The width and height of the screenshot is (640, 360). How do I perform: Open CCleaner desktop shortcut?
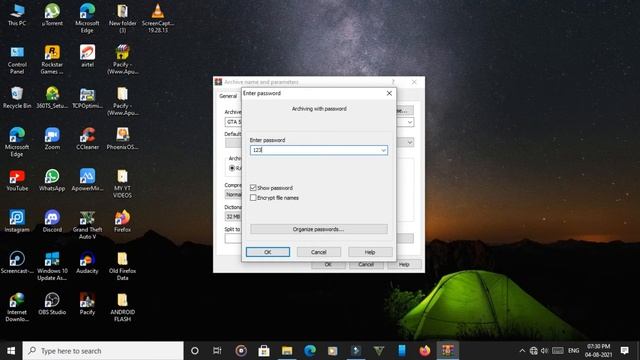(x=87, y=139)
